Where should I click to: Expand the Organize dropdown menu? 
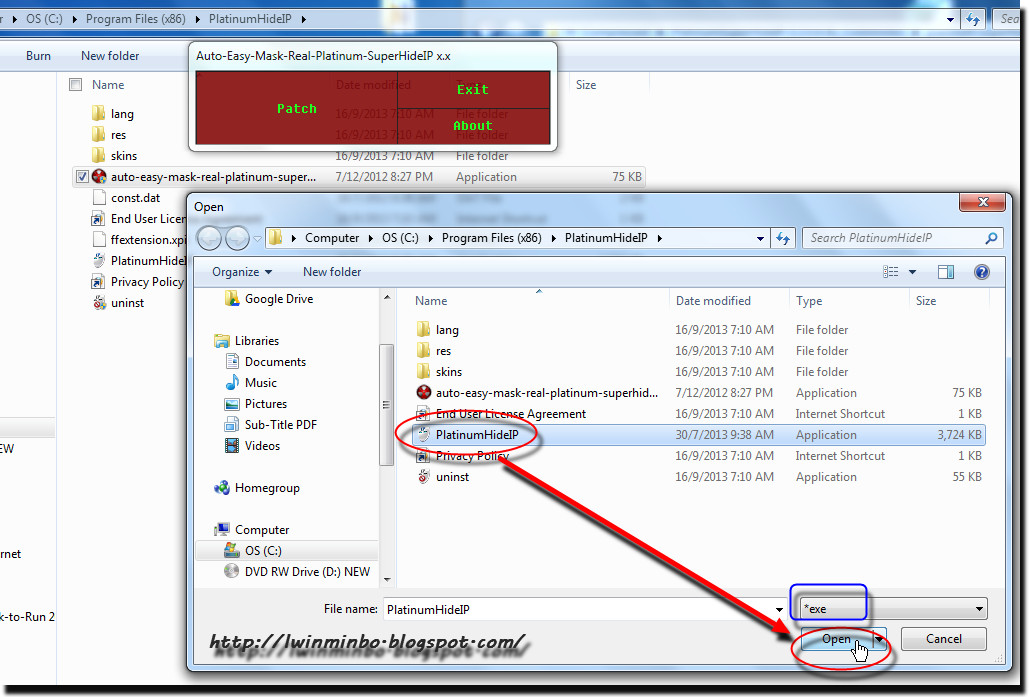tap(240, 271)
